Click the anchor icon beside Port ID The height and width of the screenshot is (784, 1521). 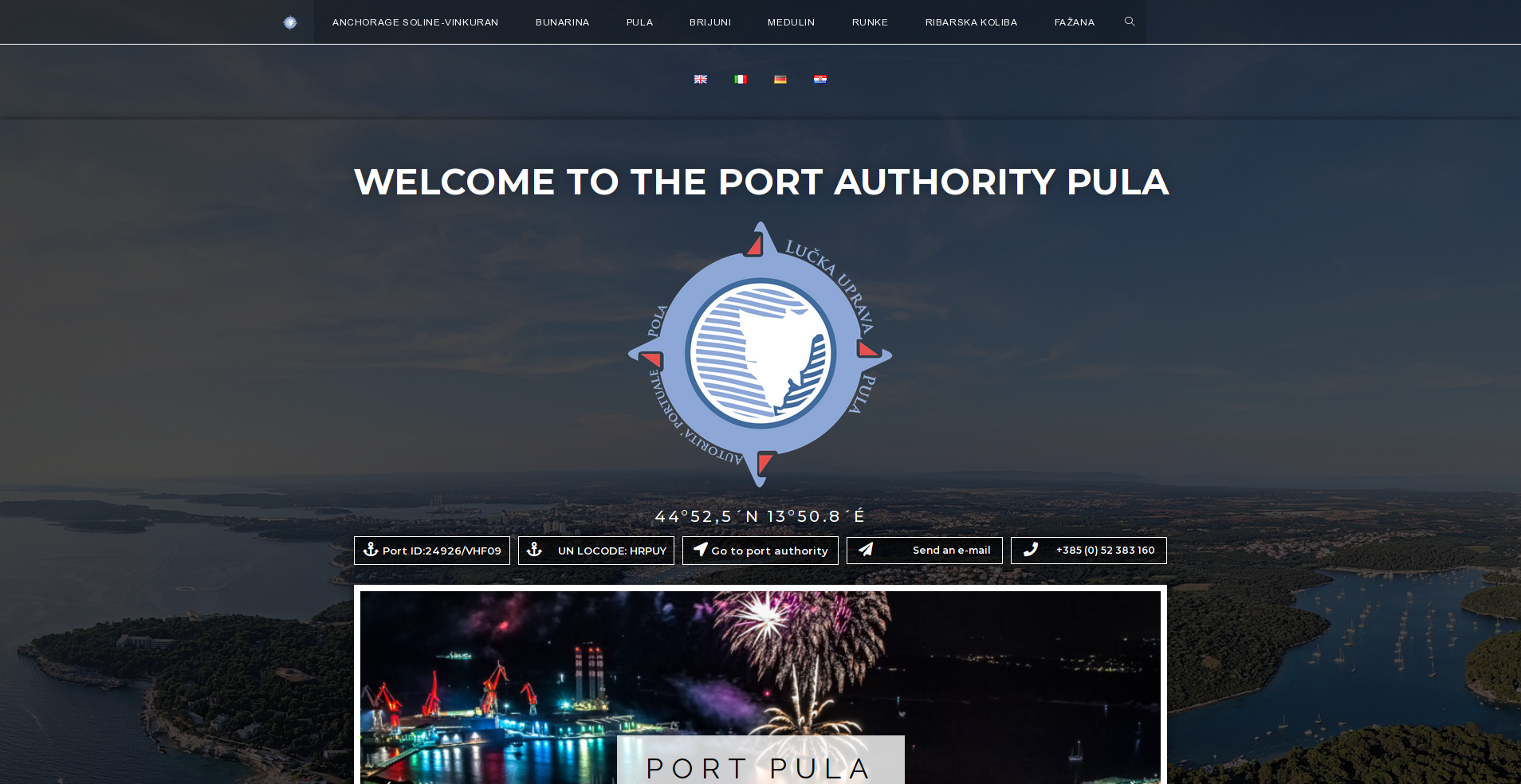click(371, 550)
